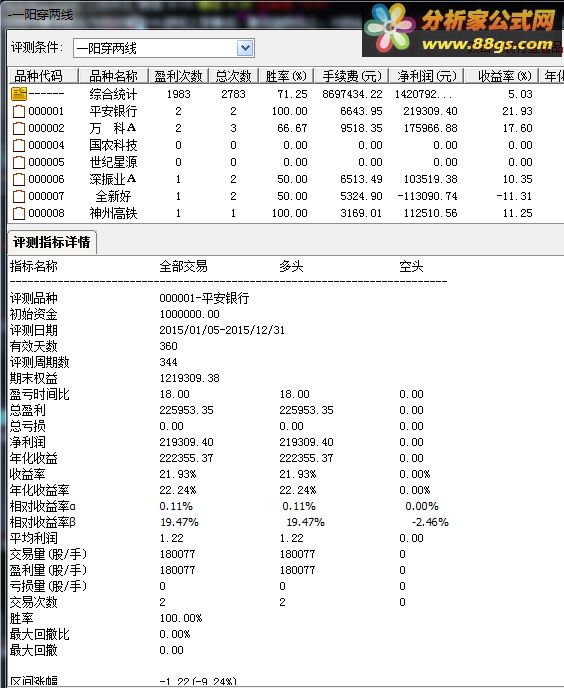564x688 pixels.
Task: Select the 世纪星源 row name
Action: pyautogui.click(x=113, y=162)
